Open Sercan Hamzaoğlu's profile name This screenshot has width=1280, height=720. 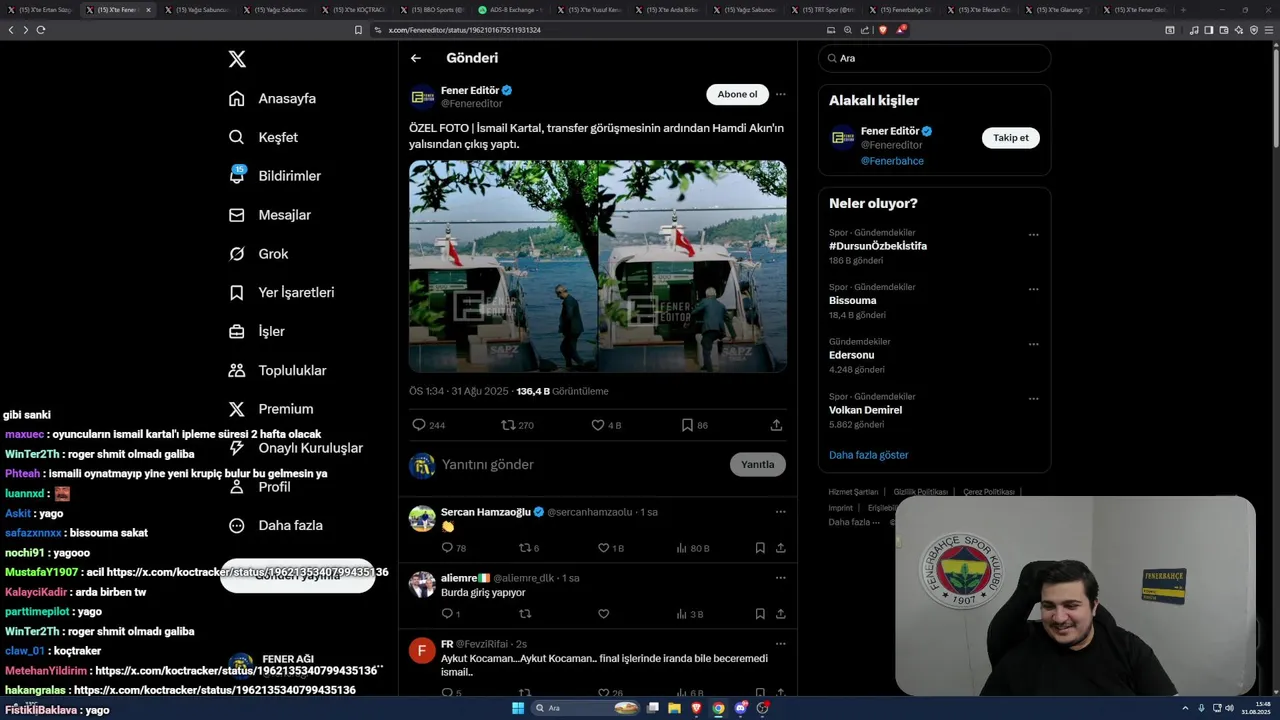coord(486,512)
